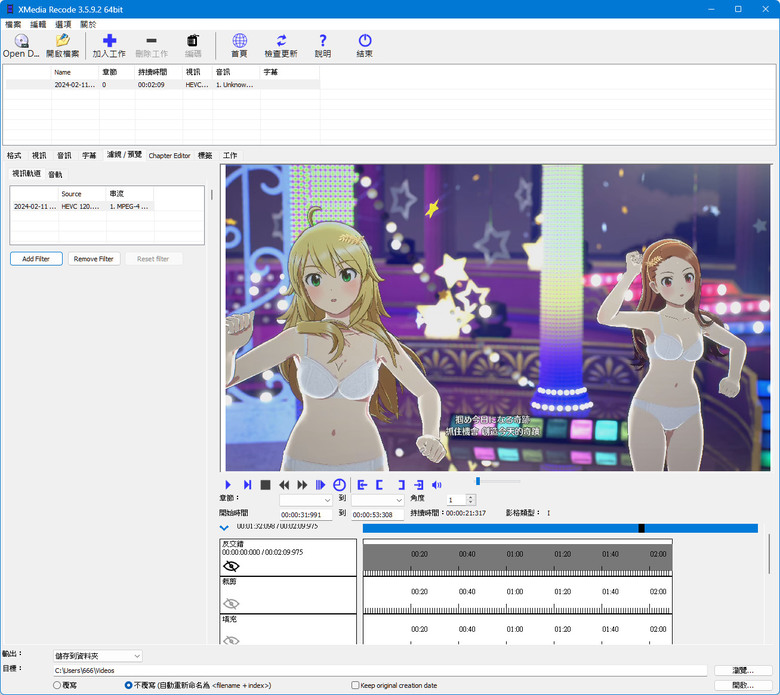Click the end time 00:00:53:308 field
This screenshot has width=780, height=695.
(x=378, y=514)
